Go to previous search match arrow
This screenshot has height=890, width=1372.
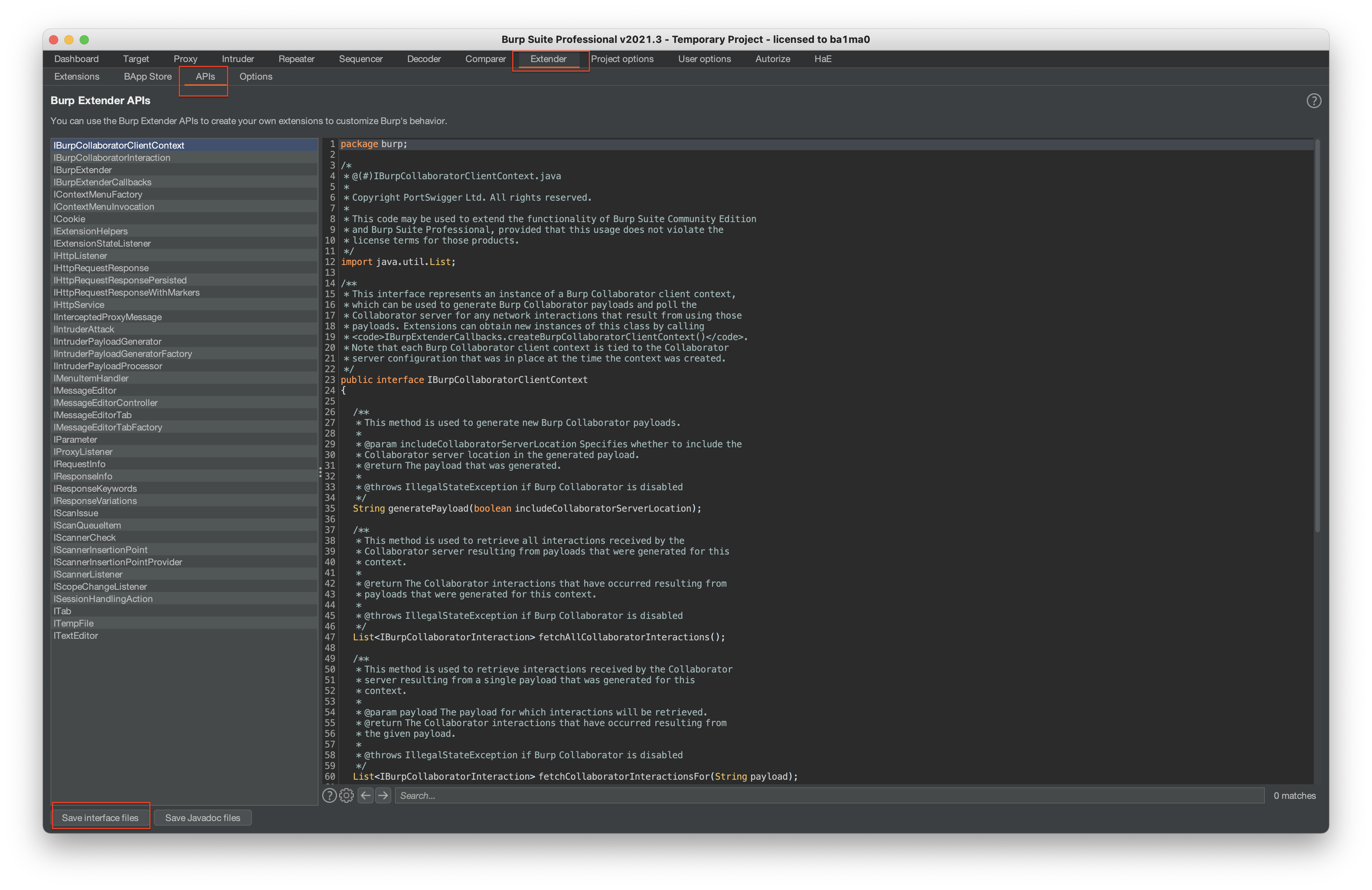(366, 795)
